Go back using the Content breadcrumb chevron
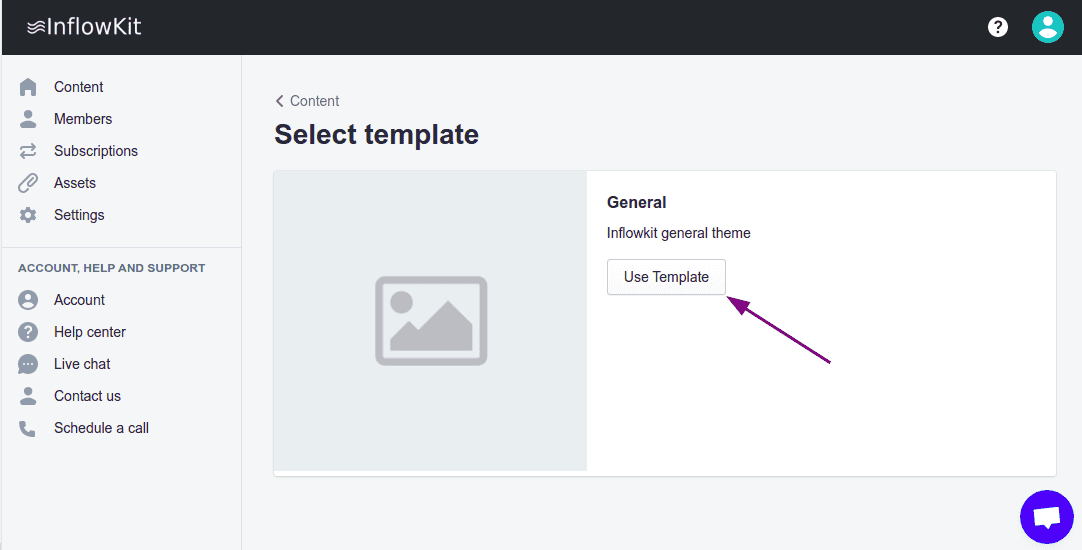Viewport: 1082px width, 550px height. pos(280,101)
